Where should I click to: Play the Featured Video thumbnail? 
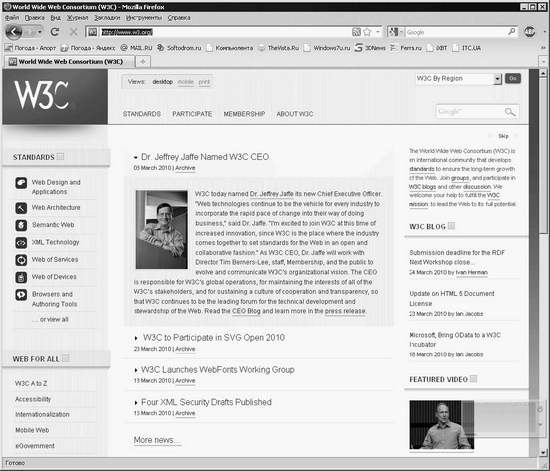click(442, 425)
